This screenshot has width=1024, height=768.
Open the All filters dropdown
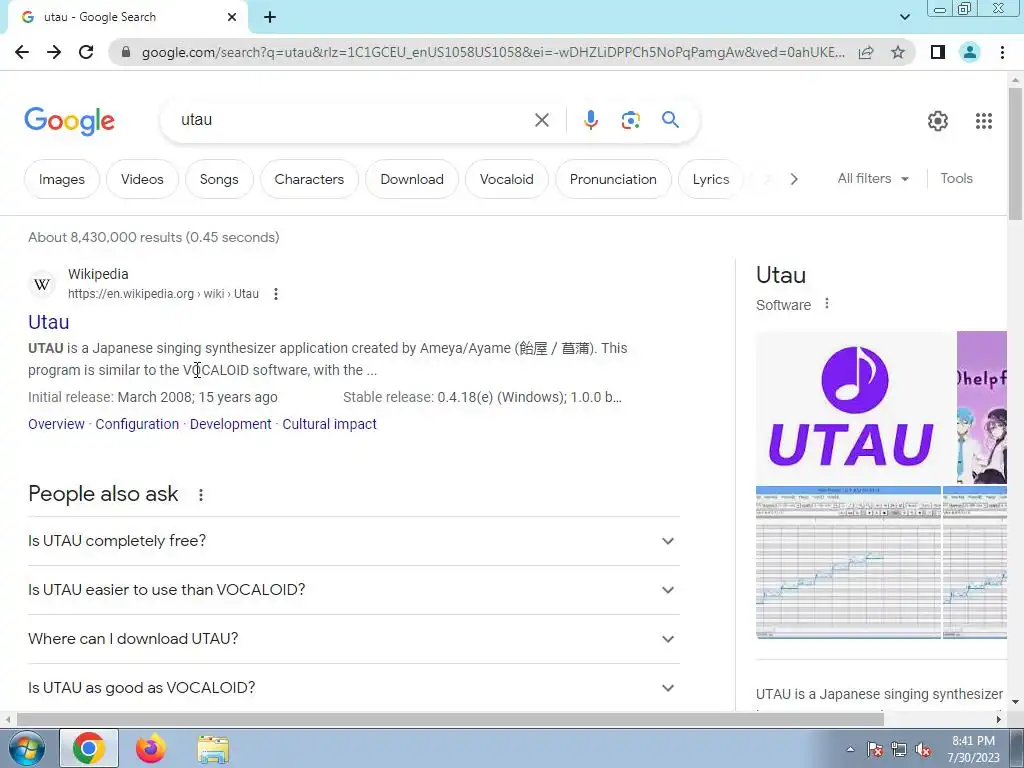(873, 178)
